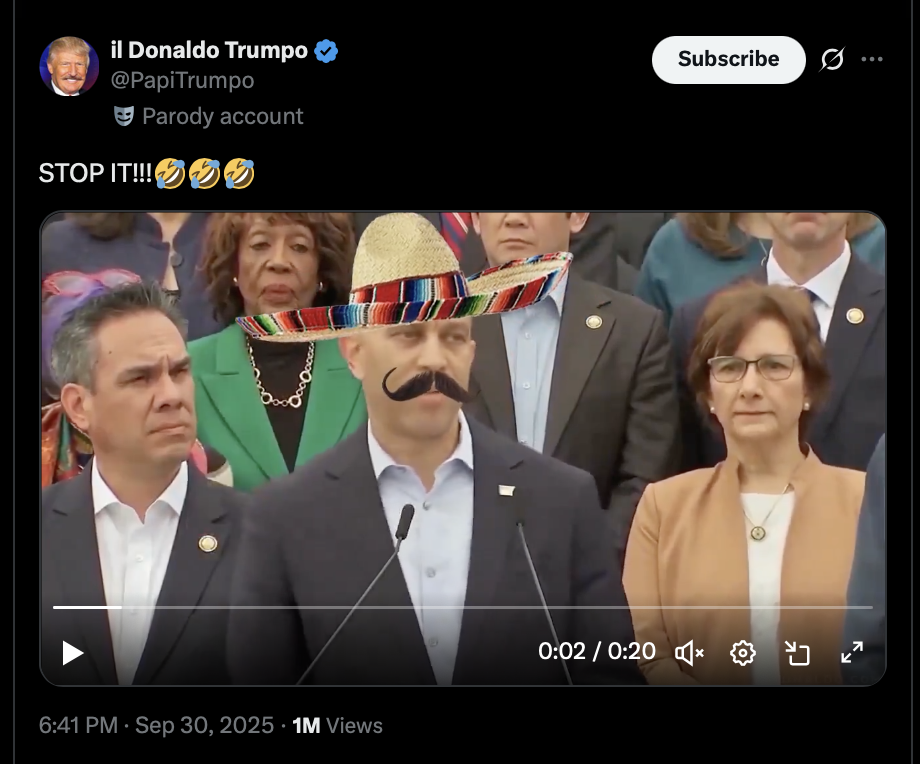Screen dimensions: 920x764
Task: Seek on the video progress bar
Action: [462, 607]
